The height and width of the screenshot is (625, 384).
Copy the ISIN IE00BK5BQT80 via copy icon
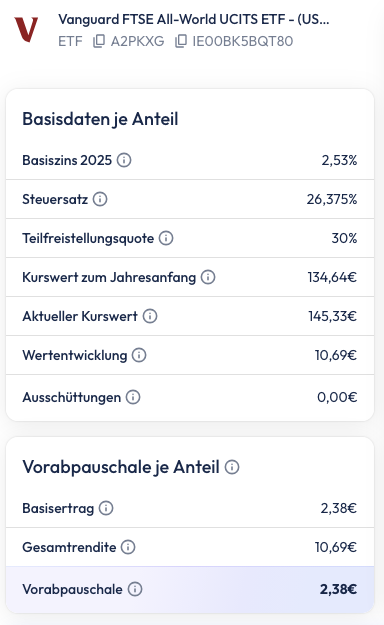pos(181,41)
